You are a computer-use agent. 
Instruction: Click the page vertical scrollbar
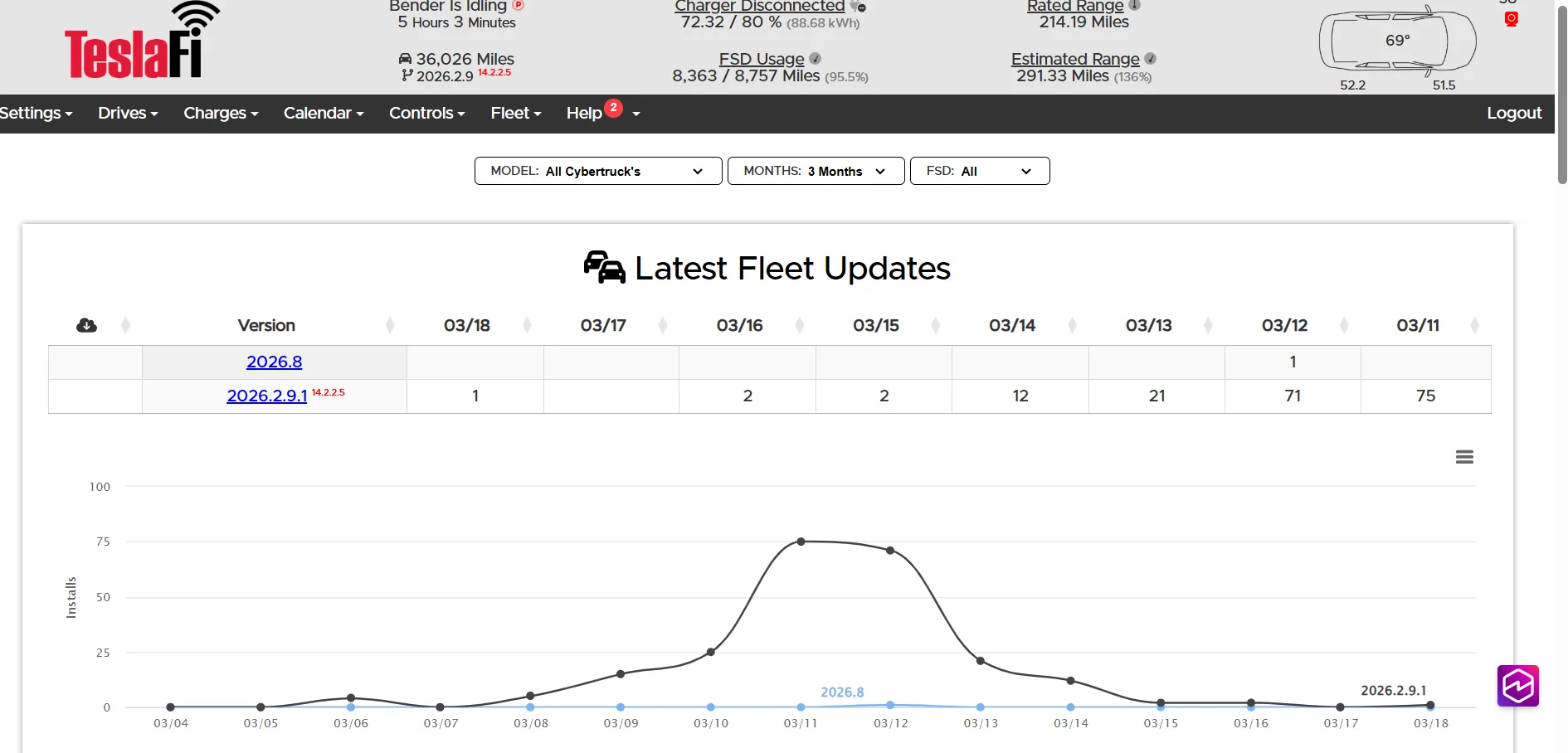(x=1562, y=95)
